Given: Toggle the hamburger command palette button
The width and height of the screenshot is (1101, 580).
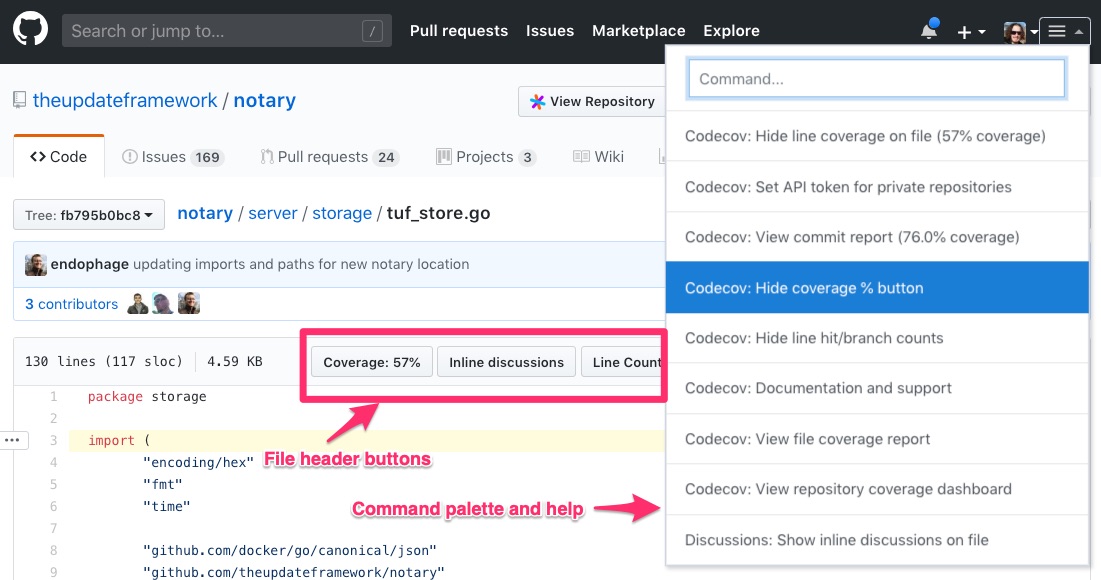Looking at the screenshot, I should [1064, 31].
